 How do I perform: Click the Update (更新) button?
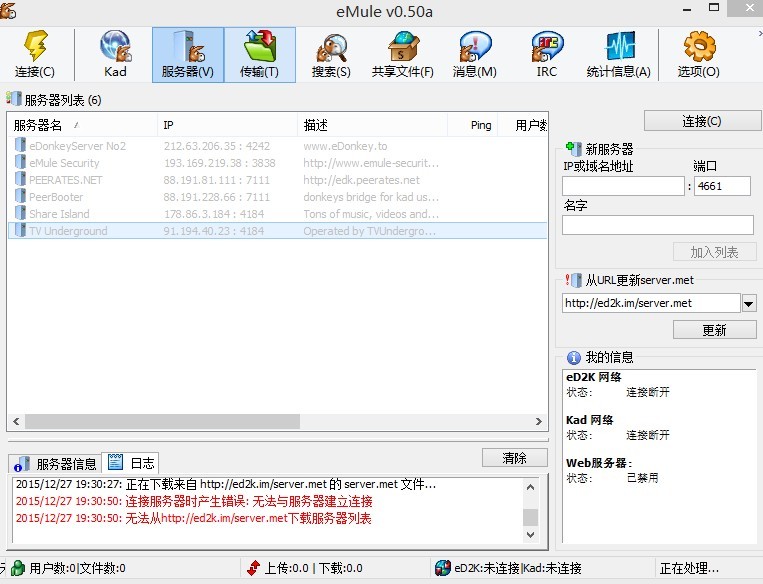coord(714,330)
